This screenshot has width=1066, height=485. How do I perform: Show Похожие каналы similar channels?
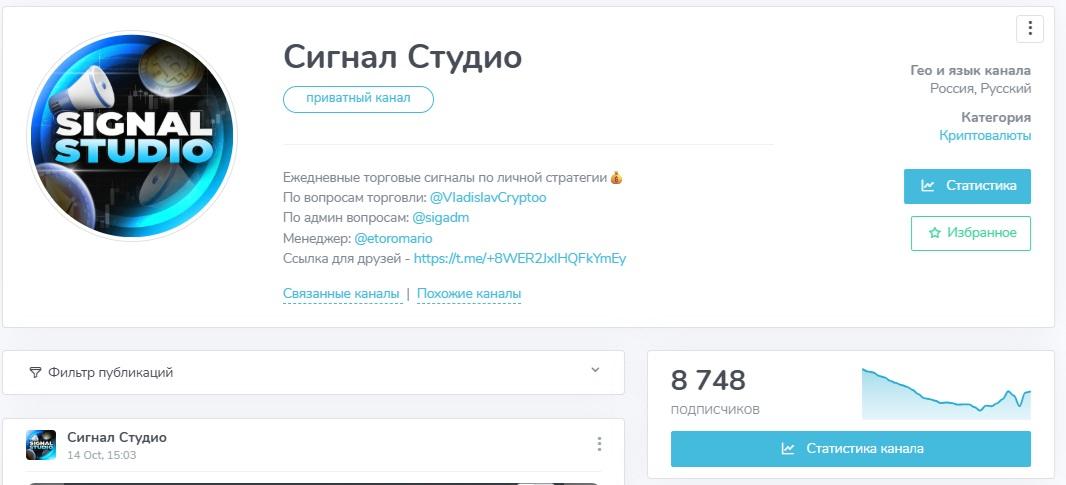coord(469,294)
